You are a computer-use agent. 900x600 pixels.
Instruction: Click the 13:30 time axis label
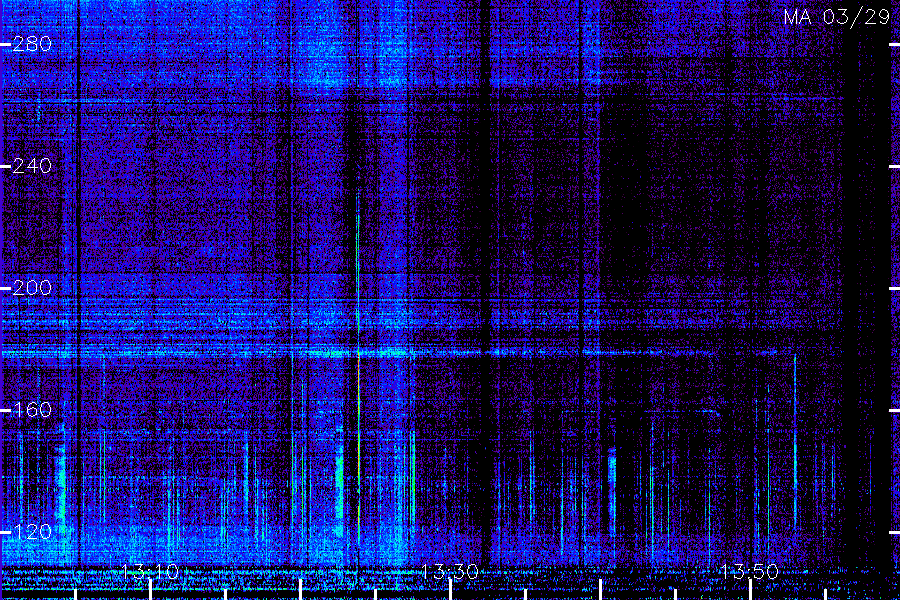[450, 572]
